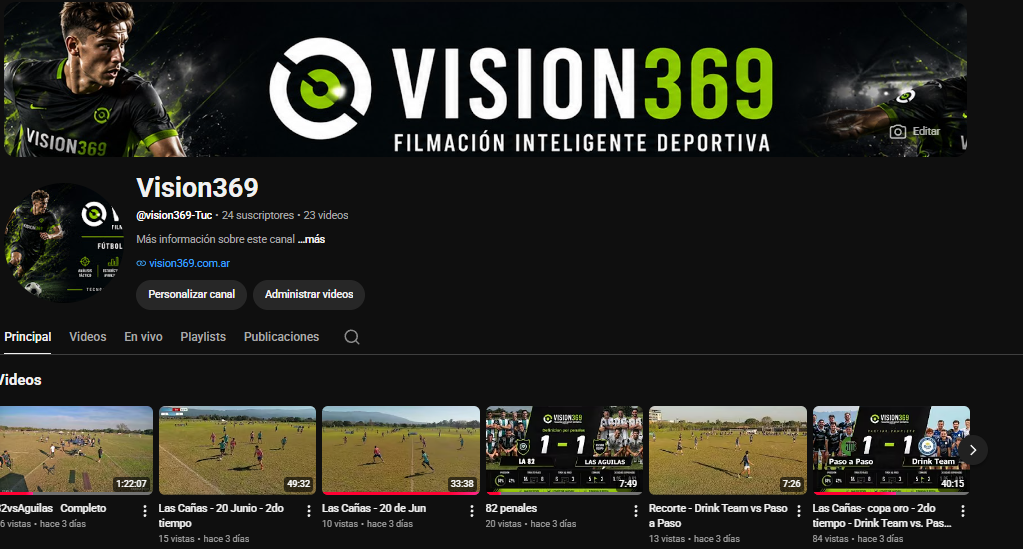Open channel search magnifier icon
The height and width of the screenshot is (549, 1023).
pos(352,337)
